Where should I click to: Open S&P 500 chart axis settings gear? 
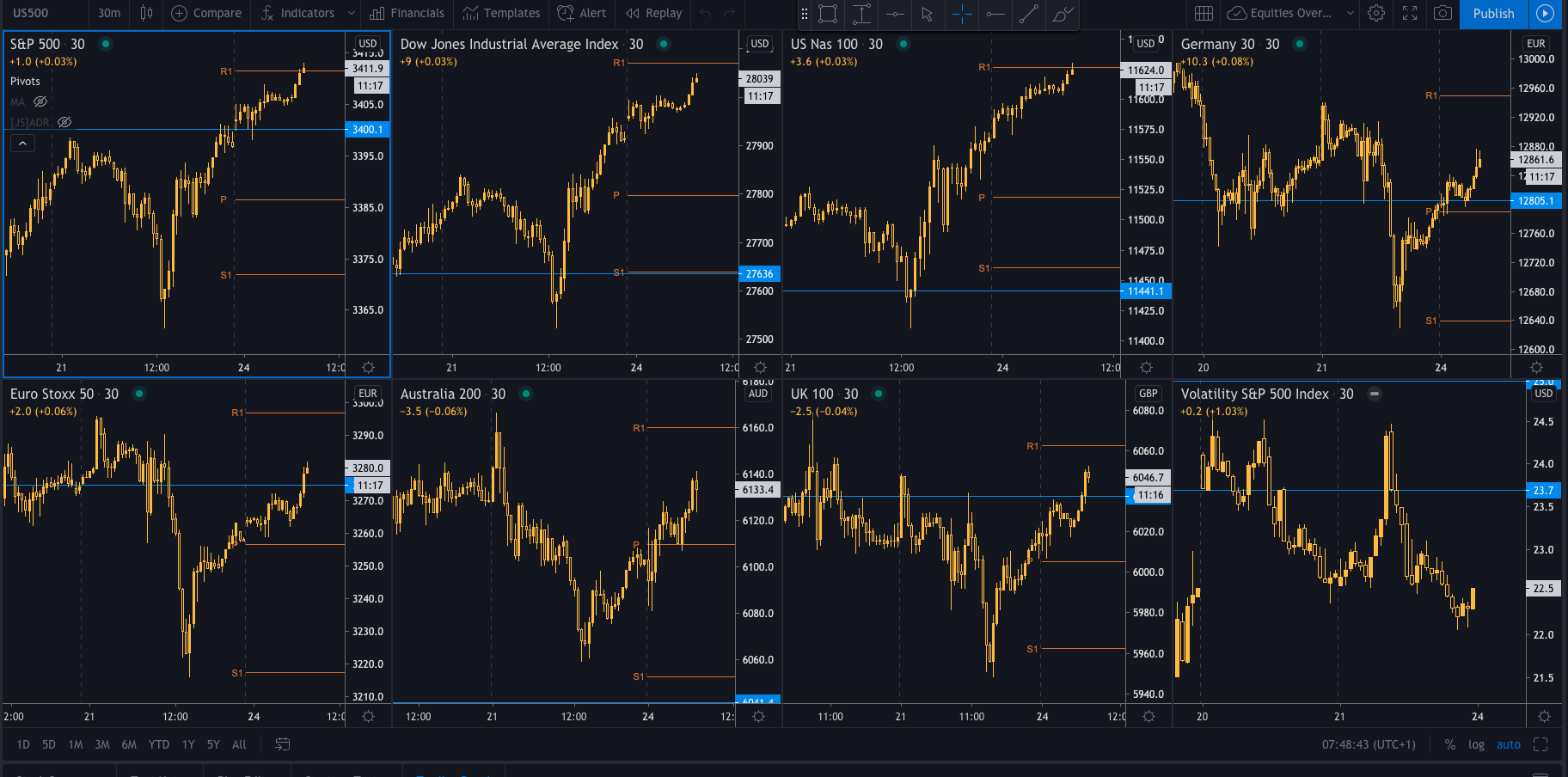(368, 367)
